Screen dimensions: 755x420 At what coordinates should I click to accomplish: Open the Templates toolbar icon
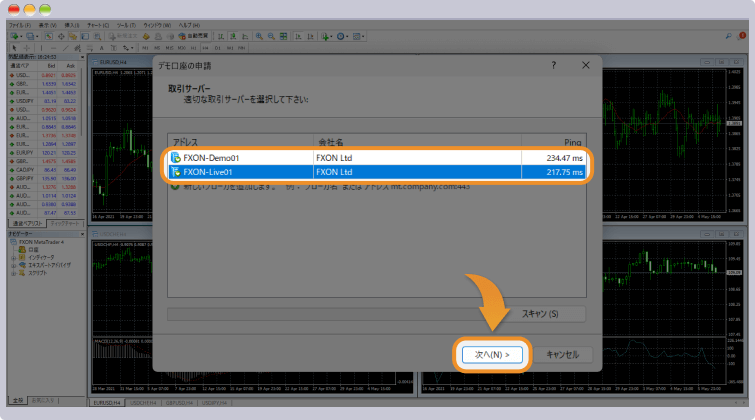[356, 36]
